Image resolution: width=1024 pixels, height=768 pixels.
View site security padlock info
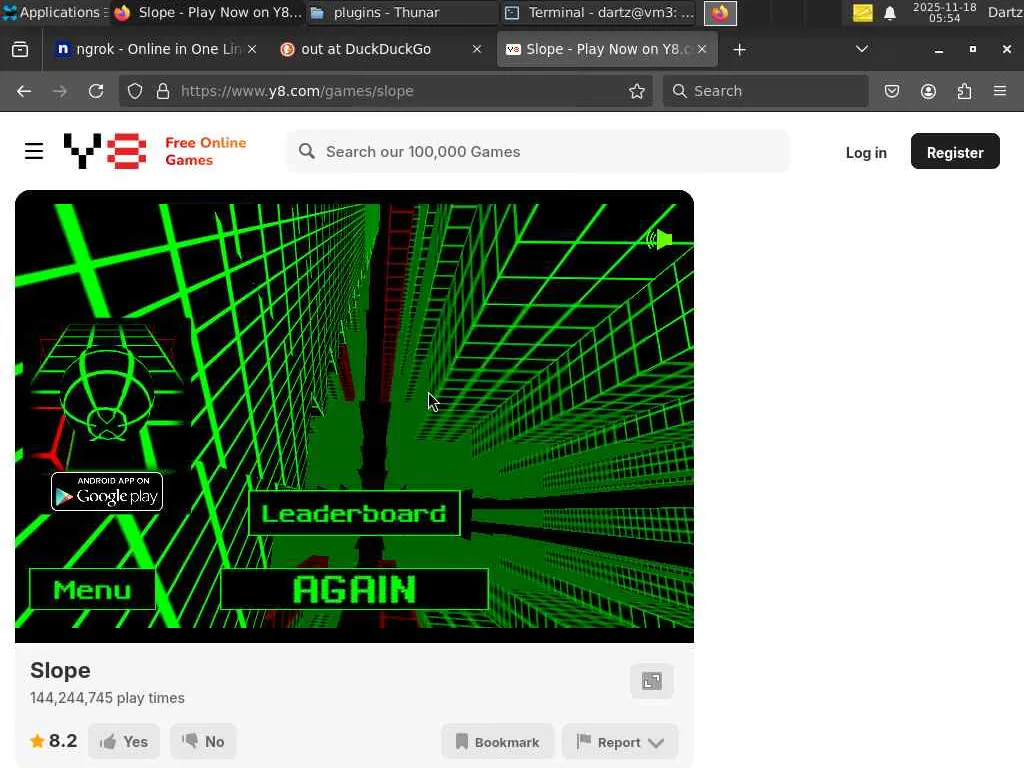163,91
